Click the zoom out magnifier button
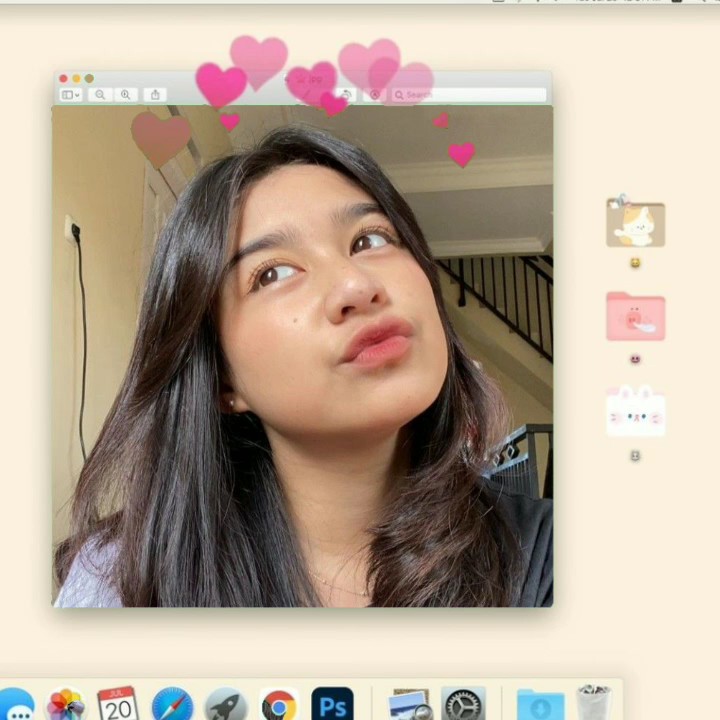Screen dimensions: 720x720 (99, 95)
